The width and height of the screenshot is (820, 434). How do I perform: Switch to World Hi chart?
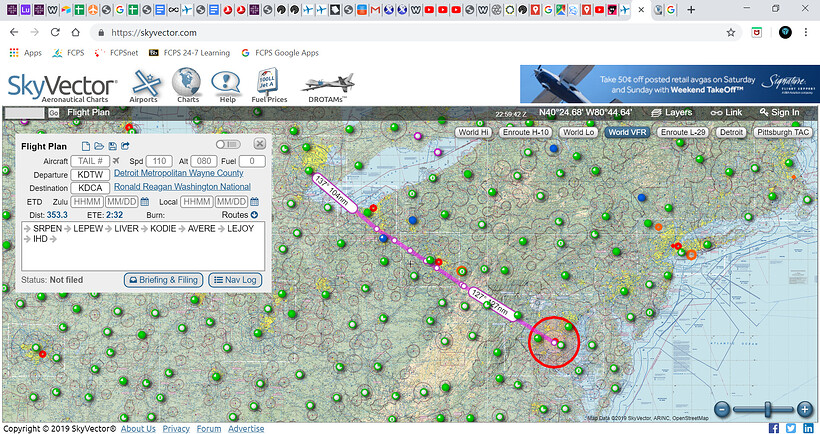pyautogui.click(x=473, y=132)
